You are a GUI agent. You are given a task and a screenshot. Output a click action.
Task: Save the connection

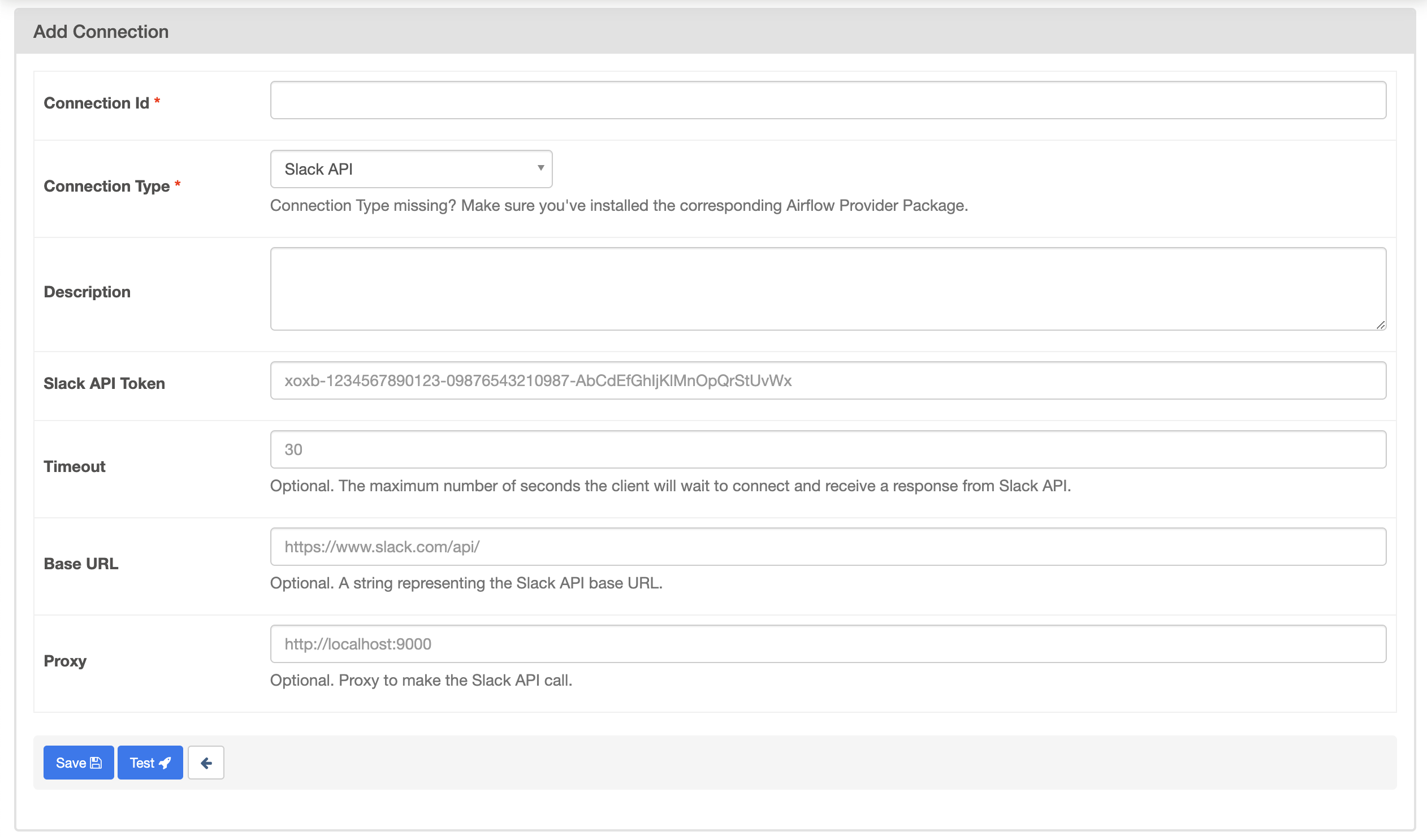click(x=78, y=763)
